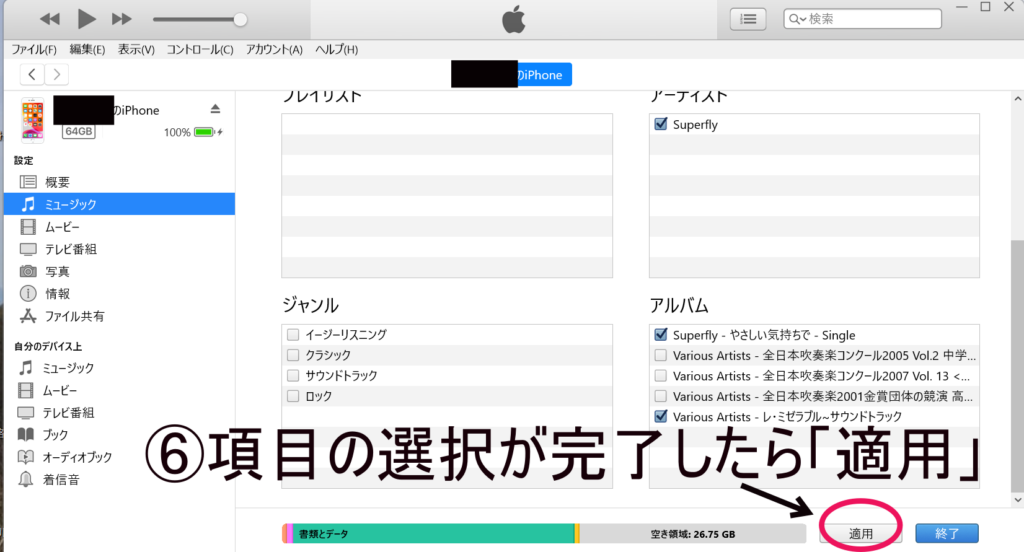Uncheck レ・ミゼラブル サウンドトラック album
Screen dimensions: 1024x552
(660, 416)
